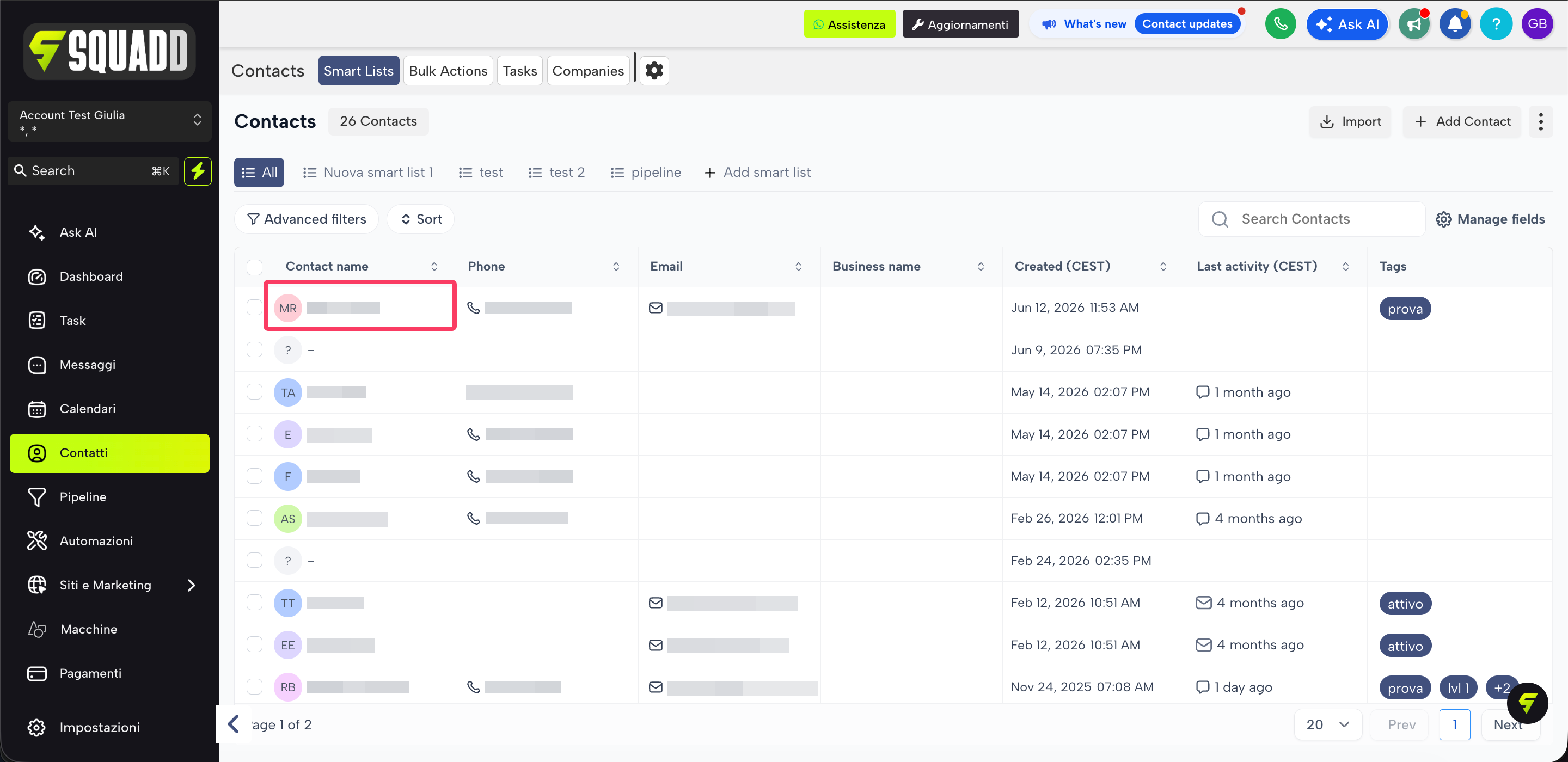Open the AS contact avatar
1568x762 pixels.
pos(288,519)
